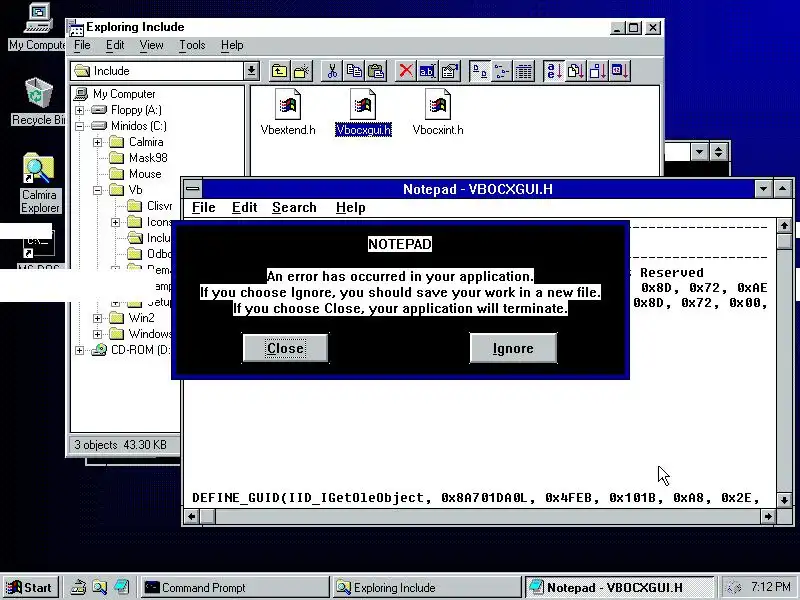Switch to Exploring Include taskbar button

pyautogui.click(x=426, y=588)
